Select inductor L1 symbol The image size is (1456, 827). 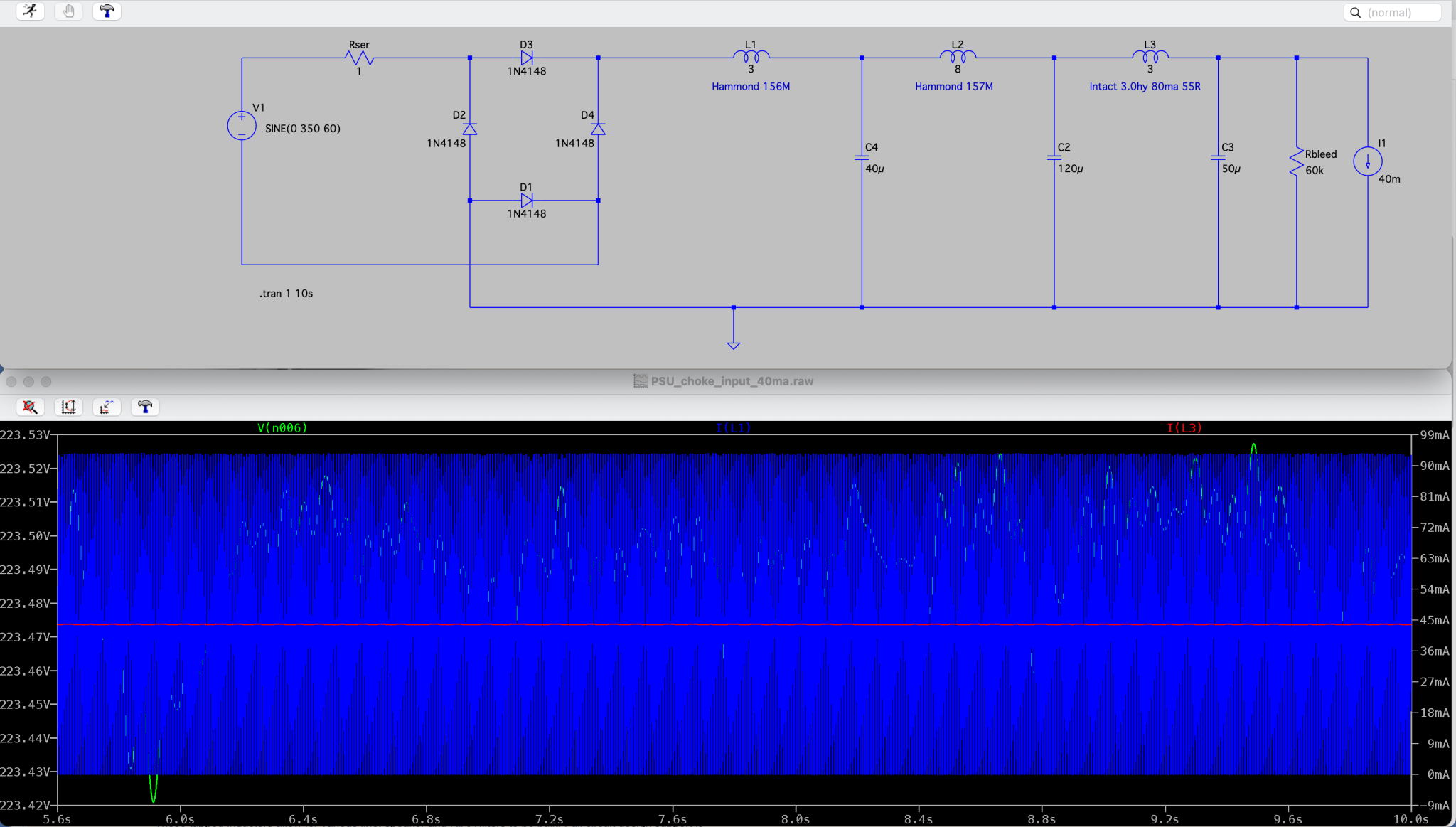pyautogui.click(x=751, y=57)
